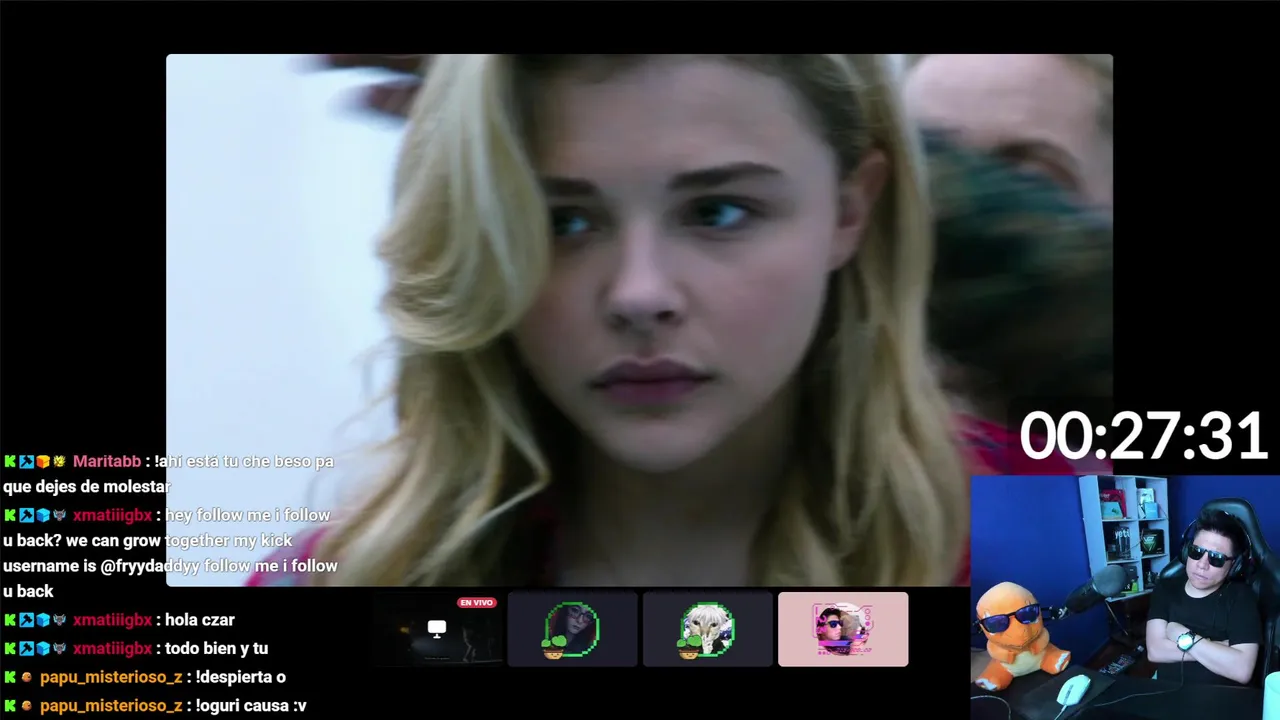The height and width of the screenshot is (720, 1280).
Task: Click the cookie badge on the '!despierta o' row
Action: 27,677
